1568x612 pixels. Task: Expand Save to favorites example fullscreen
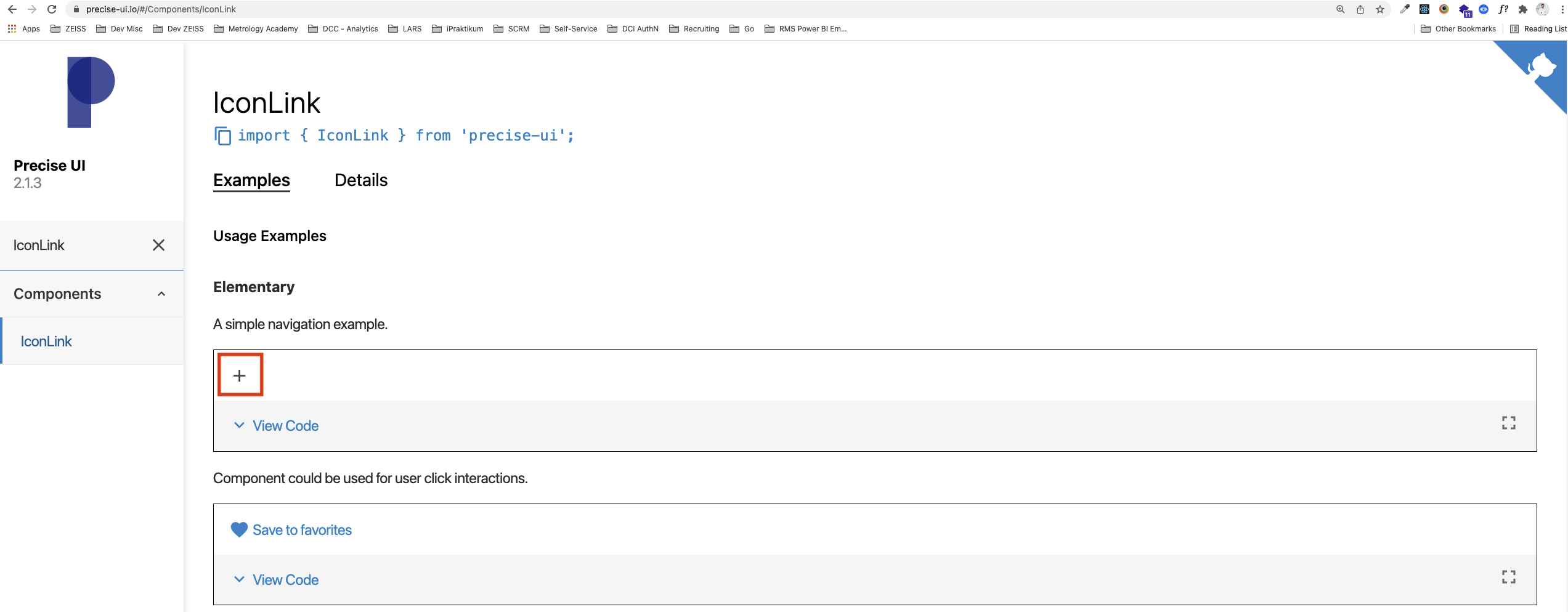(1508, 577)
